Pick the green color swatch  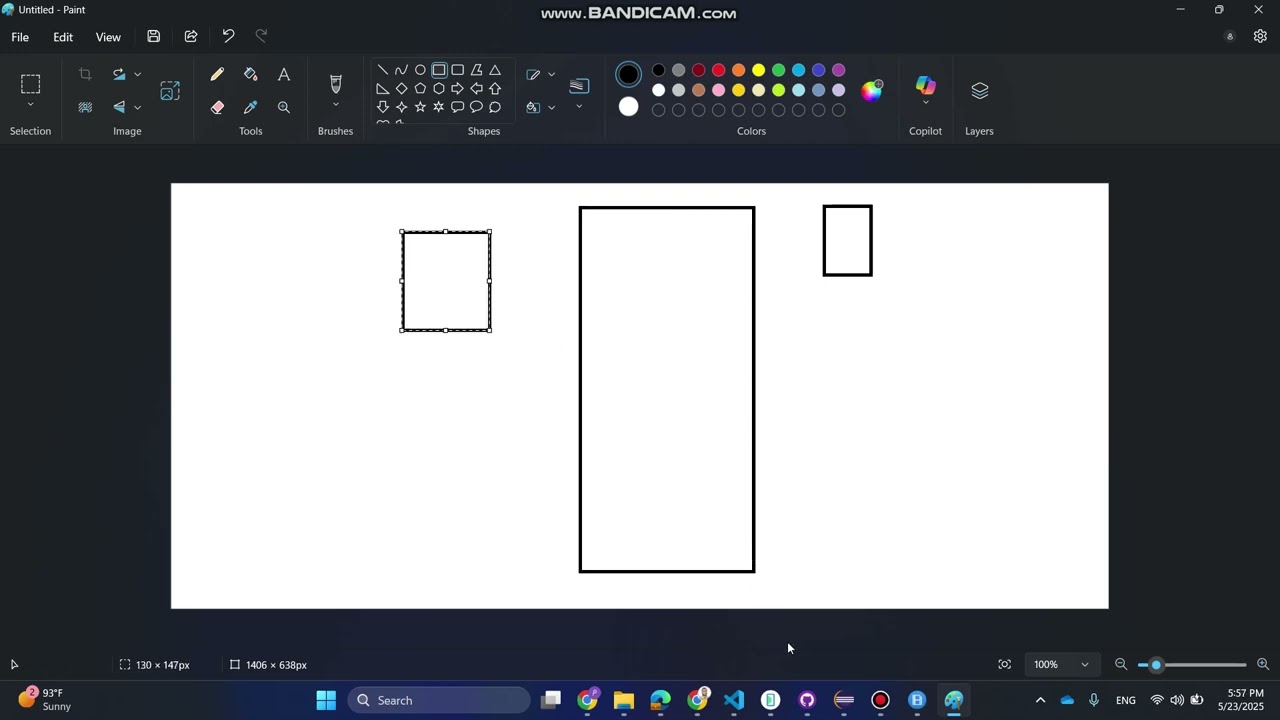click(778, 70)
